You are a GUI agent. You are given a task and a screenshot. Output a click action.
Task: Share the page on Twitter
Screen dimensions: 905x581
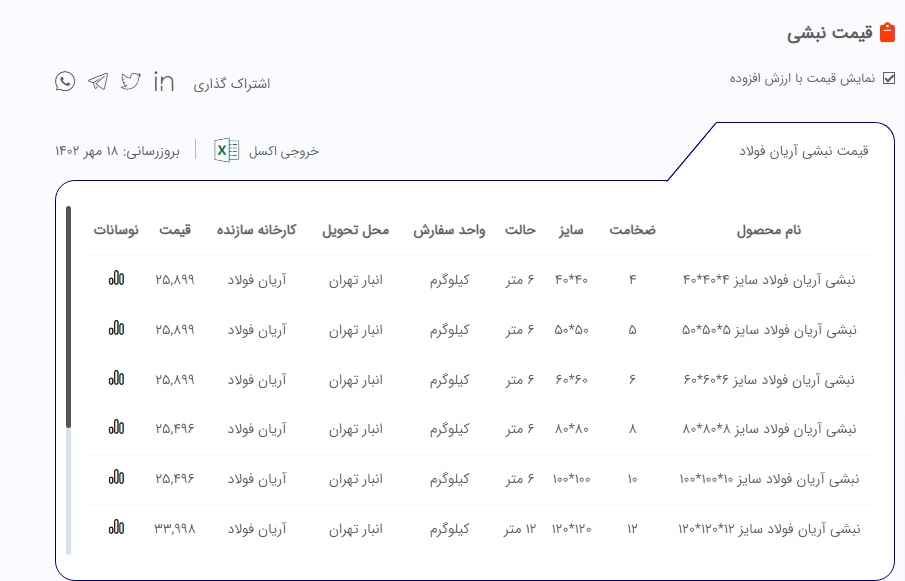[x=131, y=82]
